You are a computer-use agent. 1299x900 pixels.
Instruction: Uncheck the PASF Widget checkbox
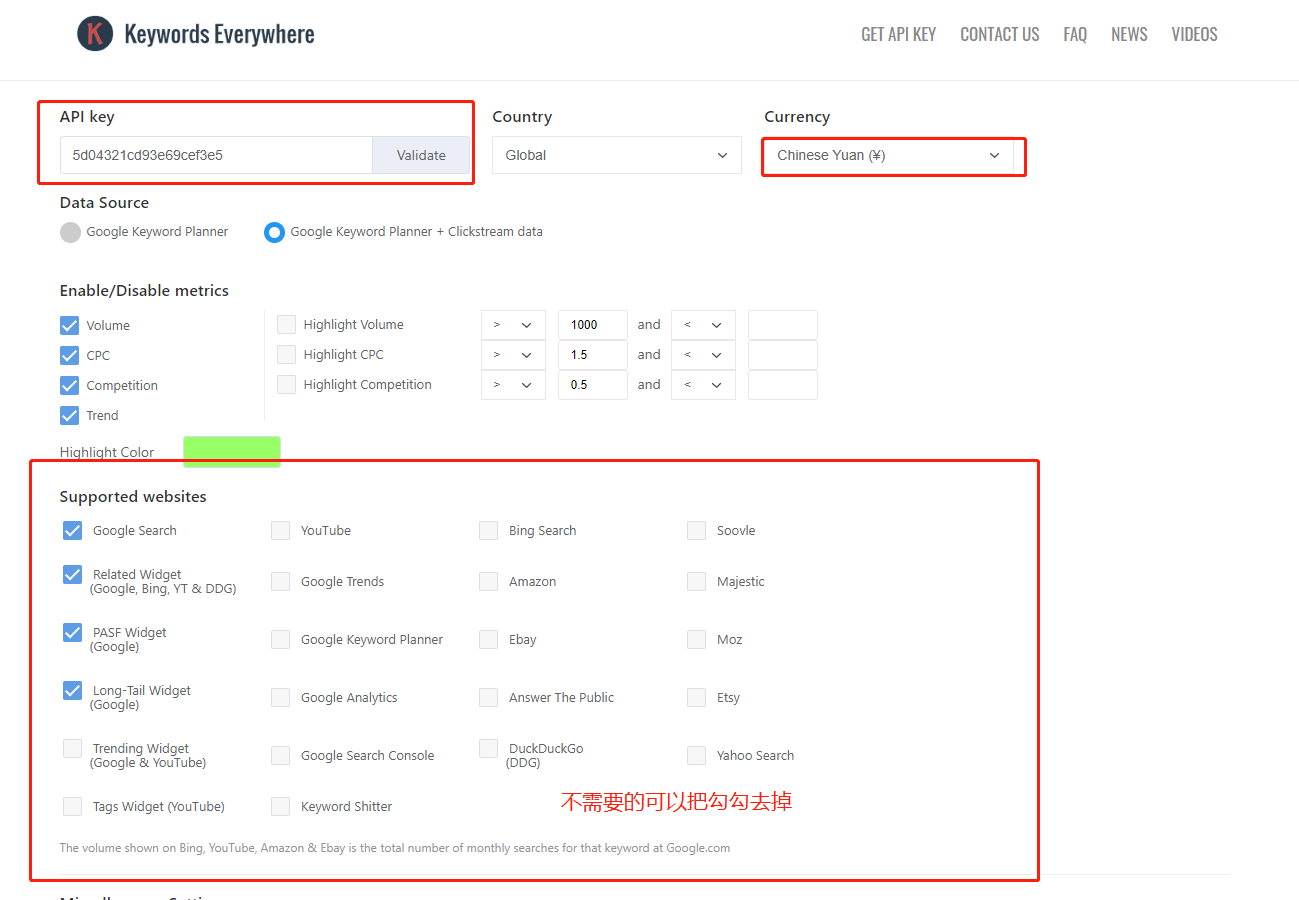[x=72, y=632]
